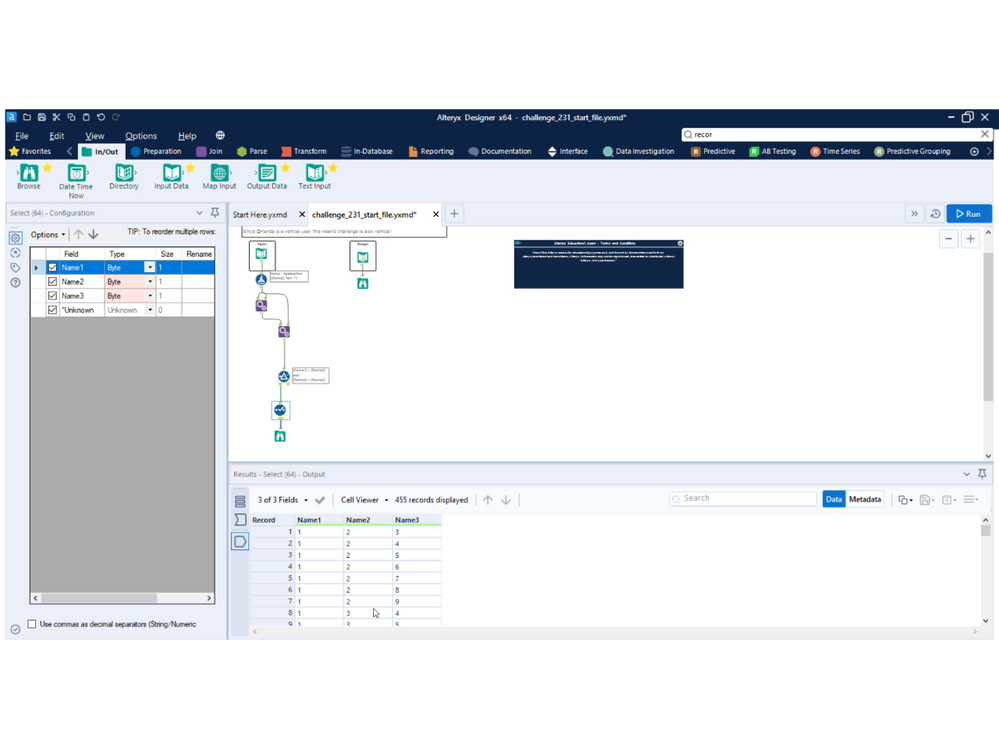Pin the Results panel

(x=982, y=474)
